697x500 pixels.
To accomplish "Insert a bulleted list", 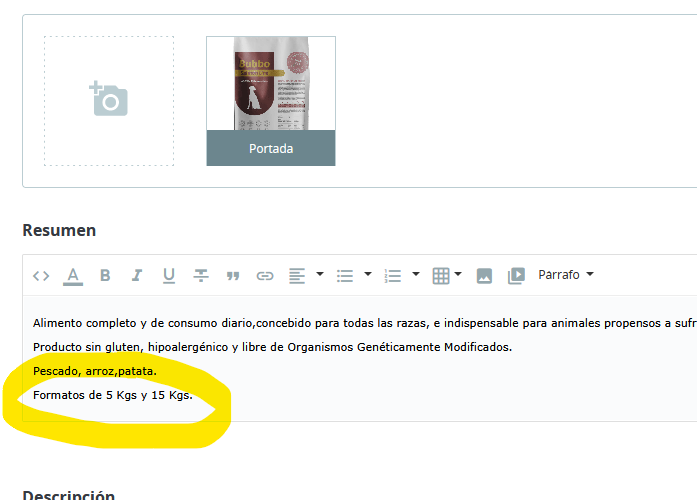I will coord(345,276).
